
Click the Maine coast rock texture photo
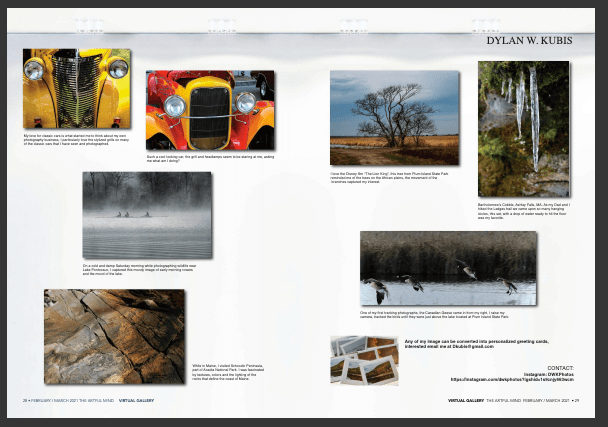tap(114, 336)
